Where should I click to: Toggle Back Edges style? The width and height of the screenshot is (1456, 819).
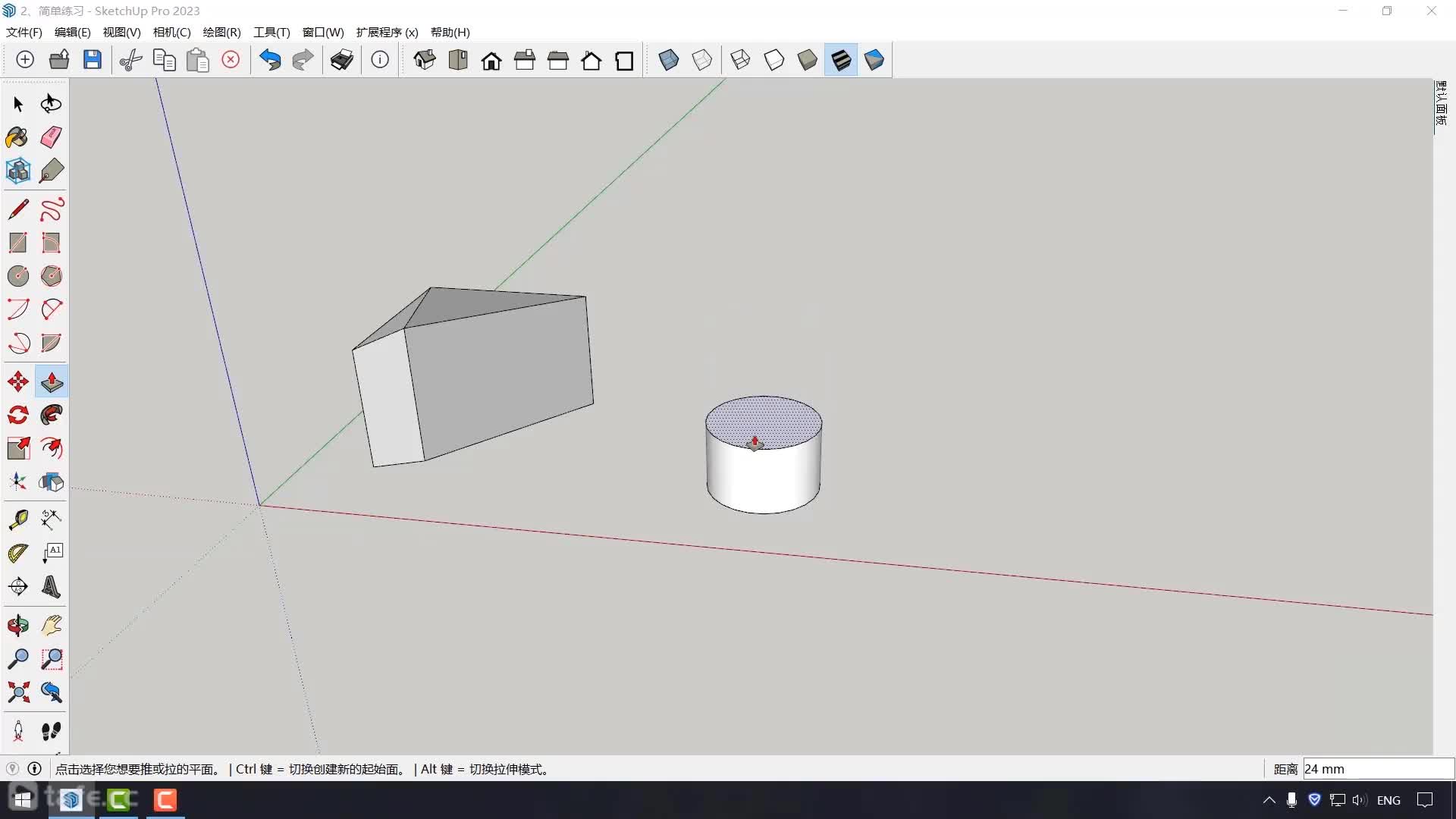[x=702, y=60]
